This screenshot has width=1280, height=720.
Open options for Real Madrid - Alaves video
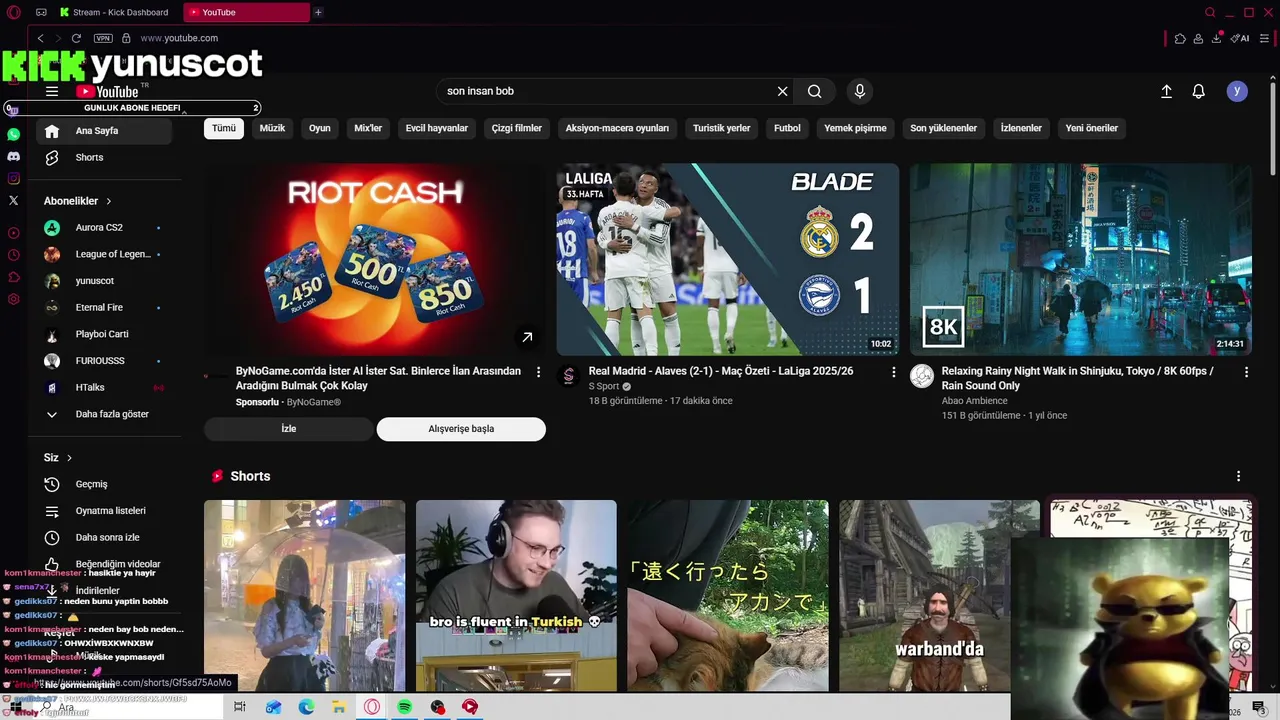click(x=894, y=372)
